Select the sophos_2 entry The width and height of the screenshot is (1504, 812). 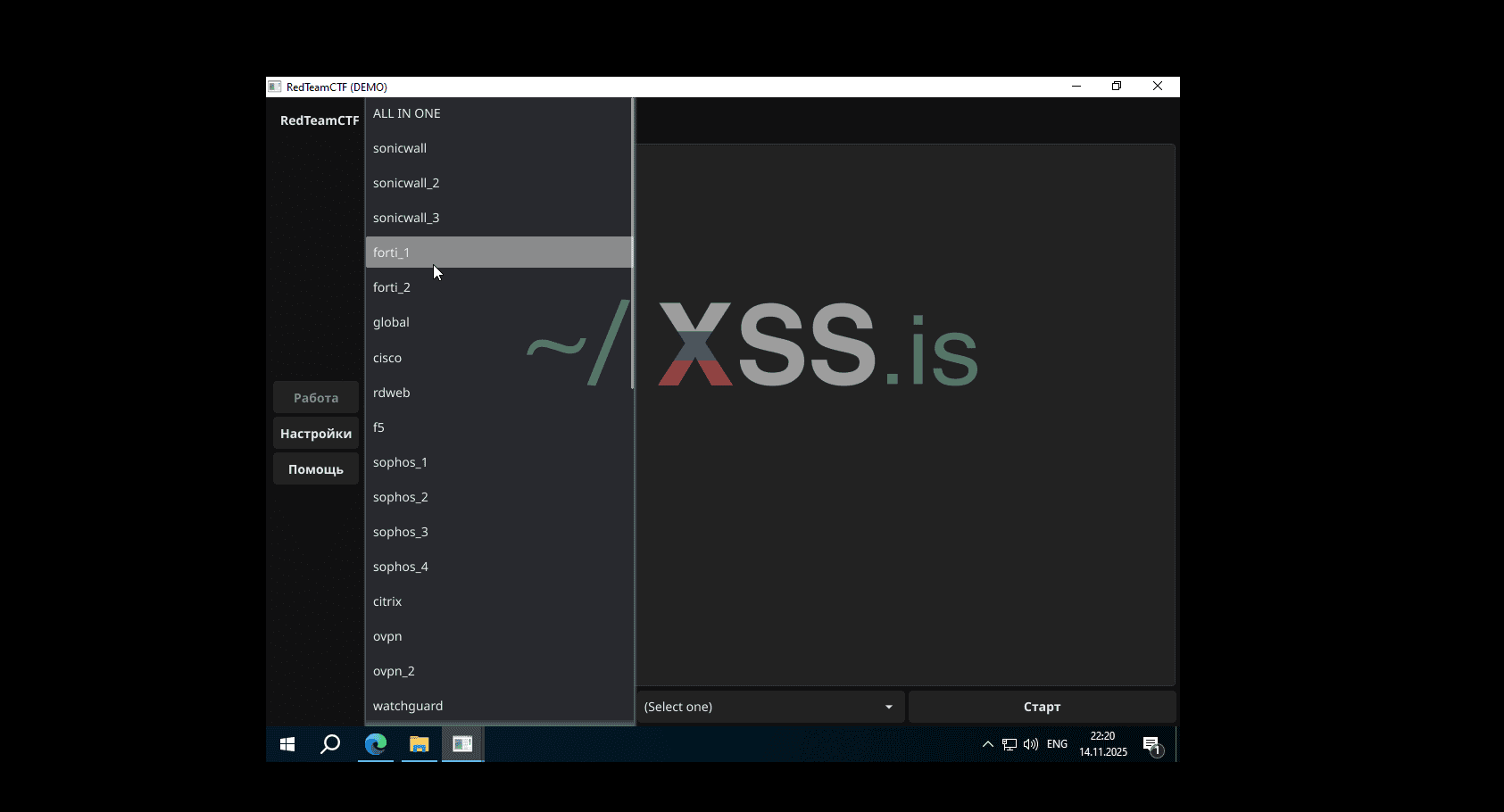point(498,497)
